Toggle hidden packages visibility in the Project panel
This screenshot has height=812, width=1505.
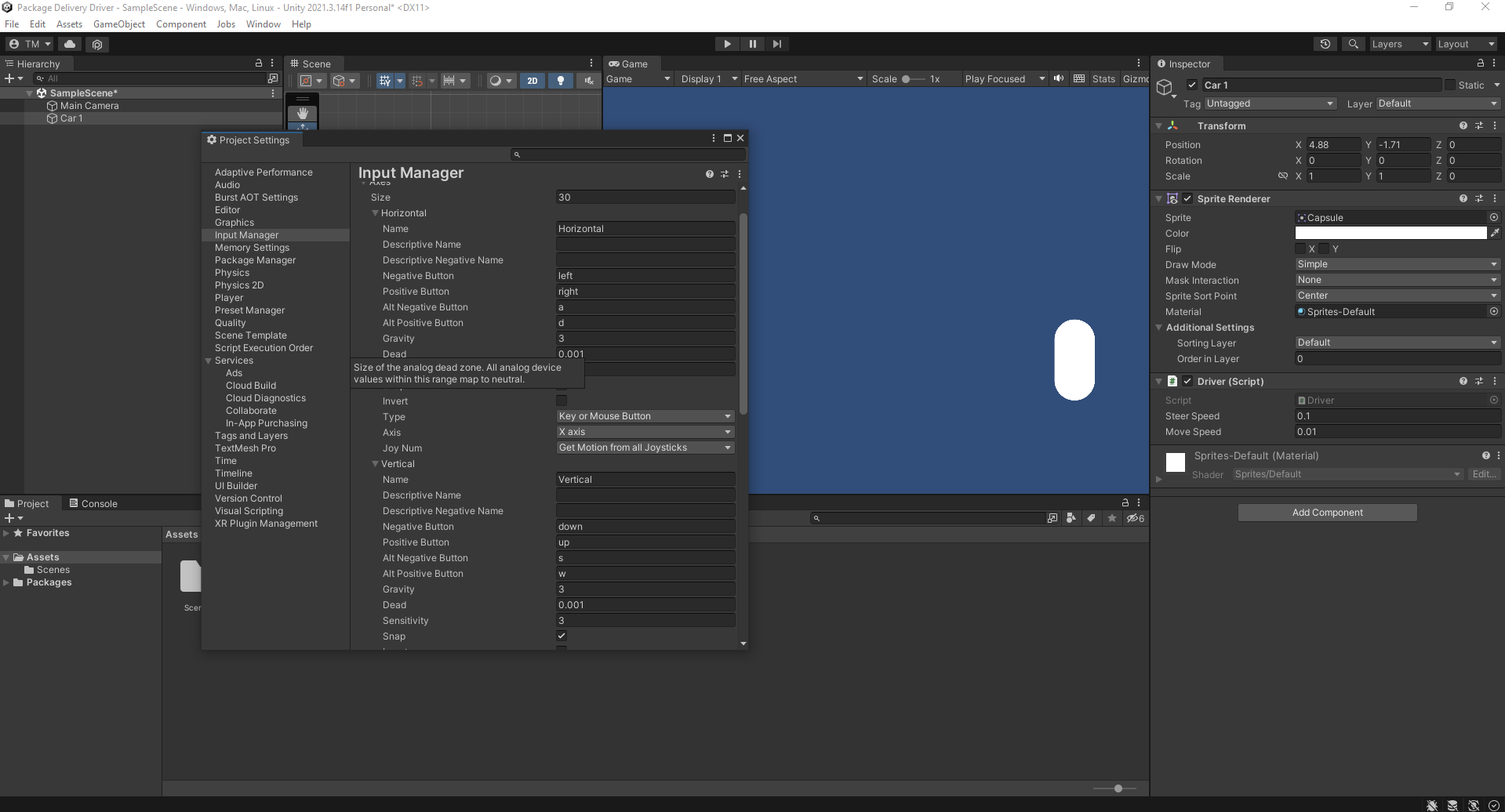click(1136, 518)
